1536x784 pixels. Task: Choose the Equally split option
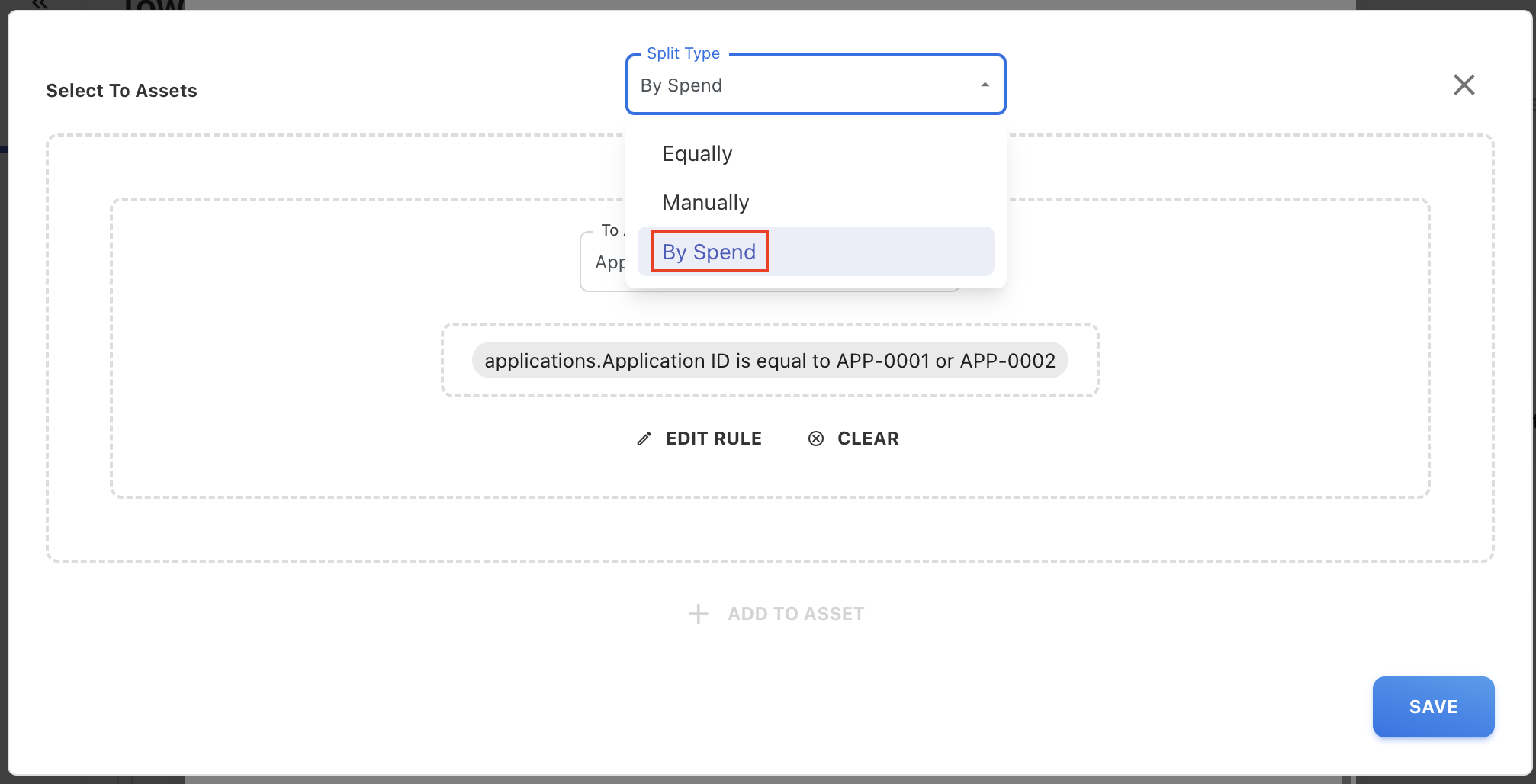[697, 154]
